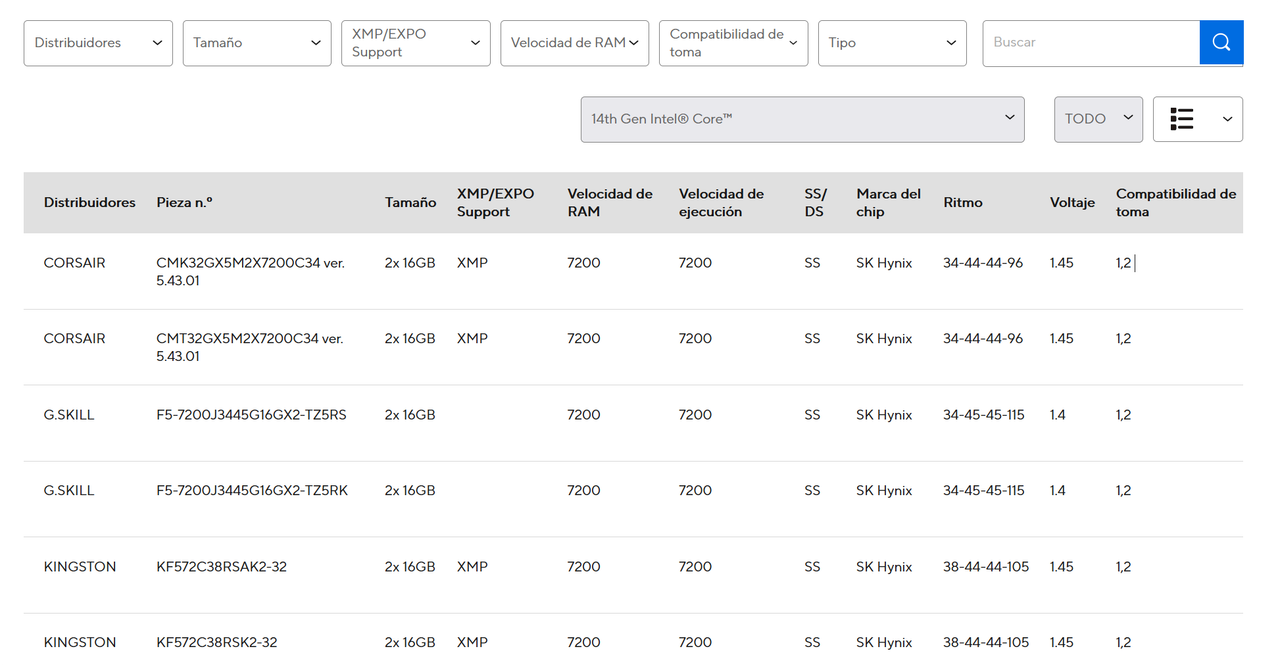The height and width of the screenshot is (666, 1280).
Task: Select part number F5-7200J3445G16GX2-TZ5RS
Action: (x=252, y=415)
